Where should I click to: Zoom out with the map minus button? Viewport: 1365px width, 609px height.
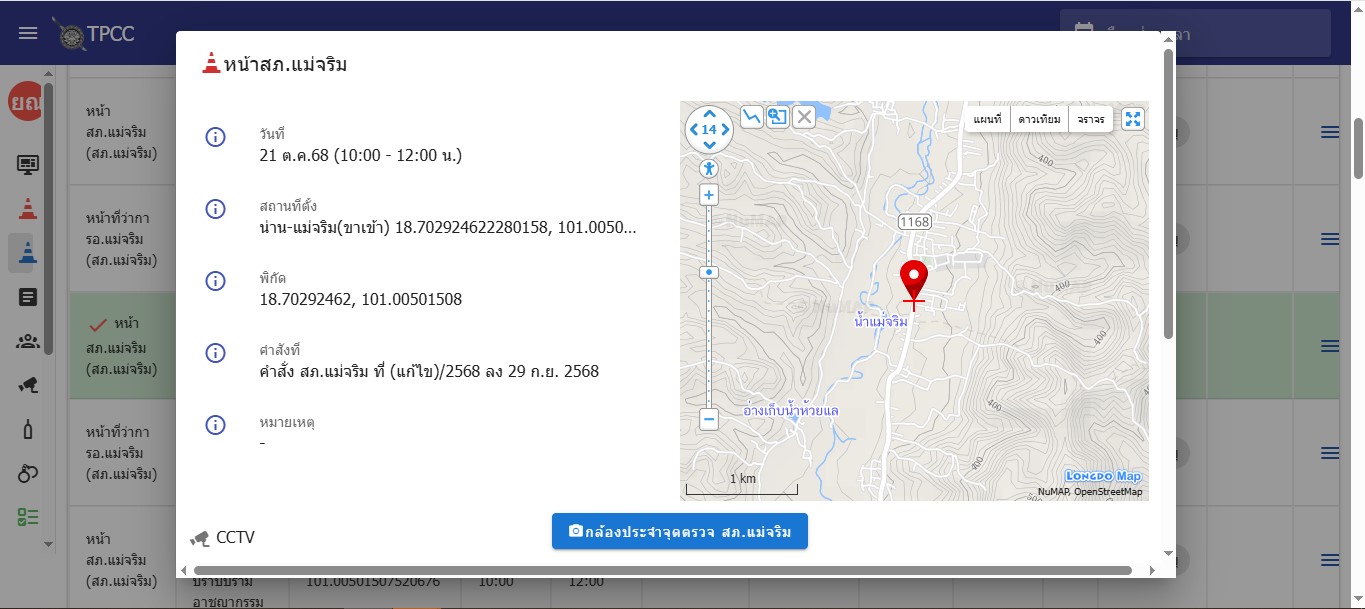(709, 419)
